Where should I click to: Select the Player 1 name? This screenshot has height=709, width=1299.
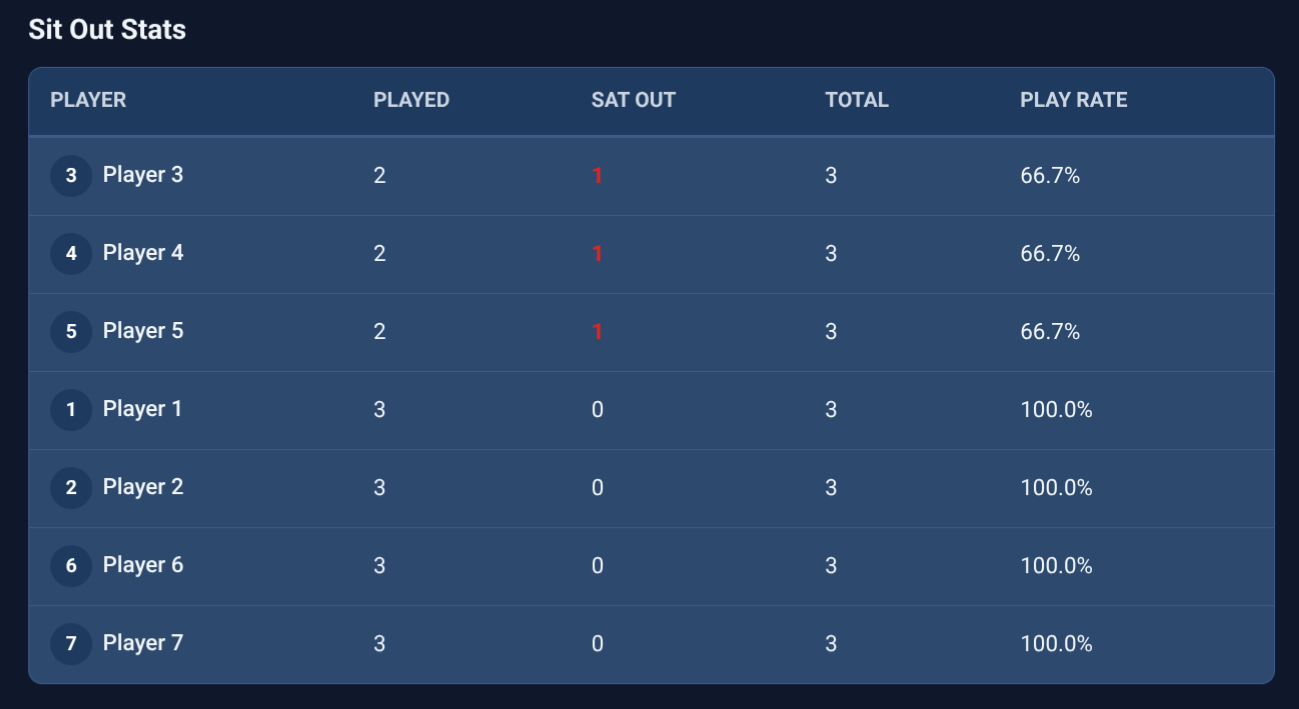142,409
